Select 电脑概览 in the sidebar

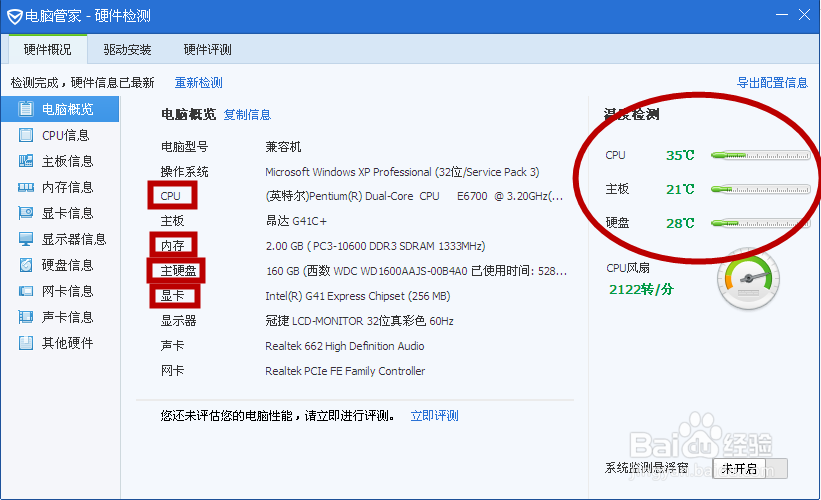coord(60,109)
